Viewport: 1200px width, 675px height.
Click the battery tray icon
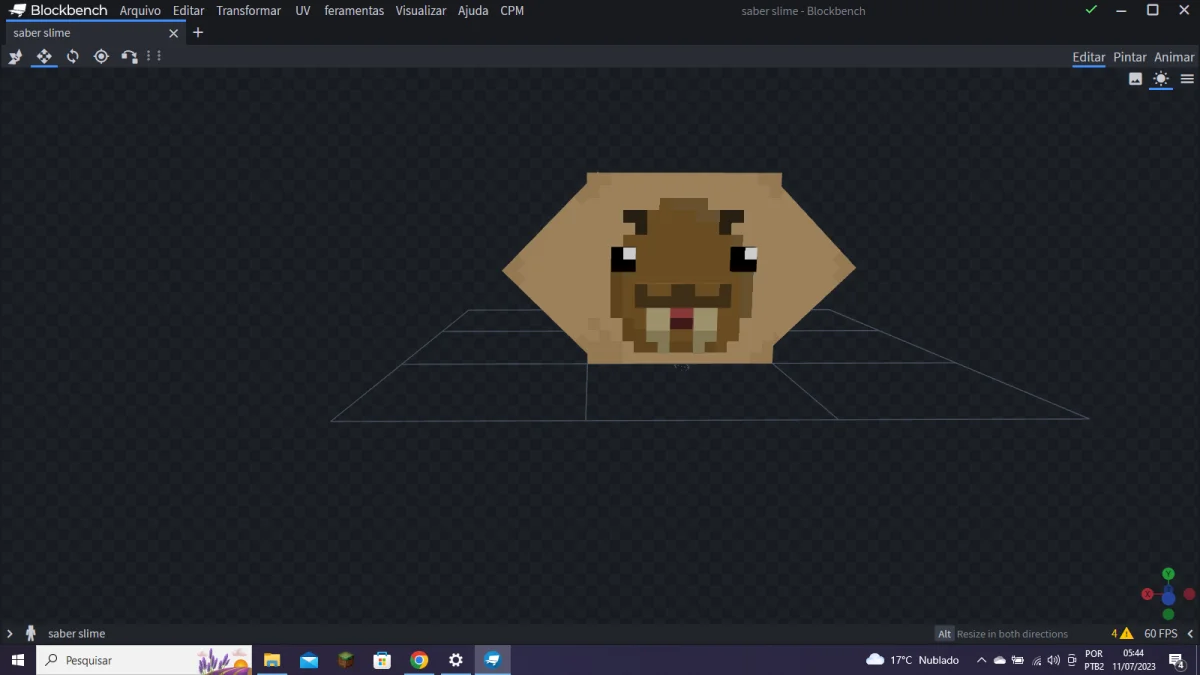pyautogui.click(x=1017, y=660)
